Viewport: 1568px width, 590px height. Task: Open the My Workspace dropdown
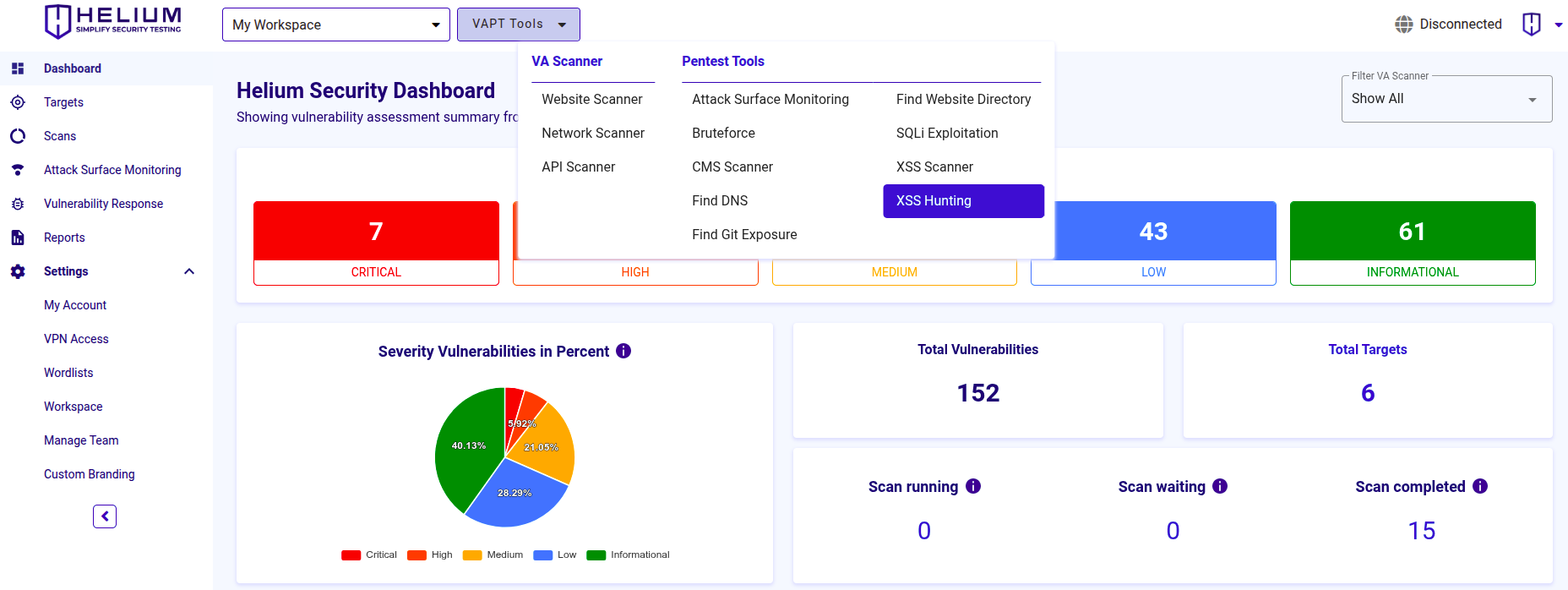[335, 25]
